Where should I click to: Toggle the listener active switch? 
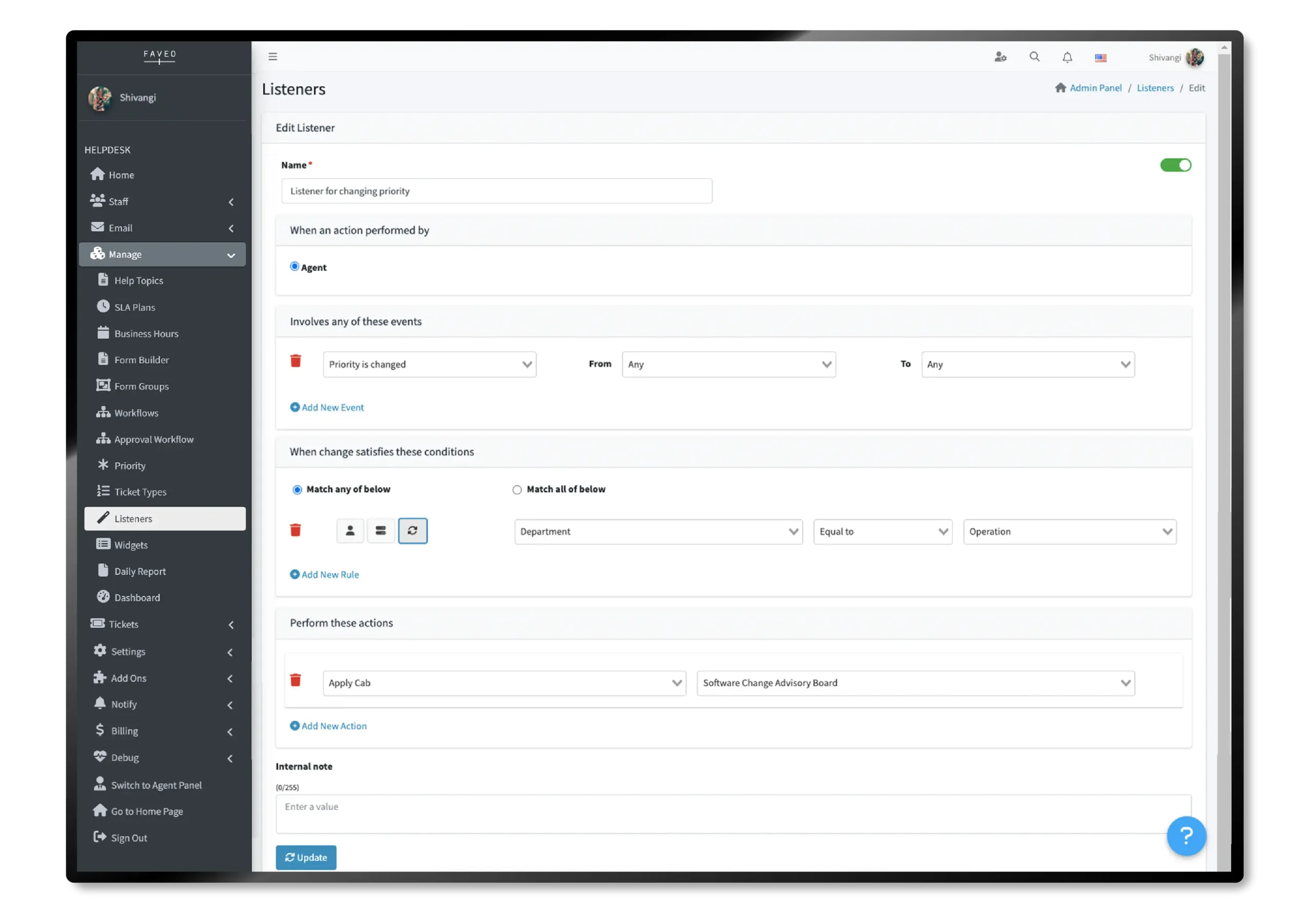point(1175,165)
